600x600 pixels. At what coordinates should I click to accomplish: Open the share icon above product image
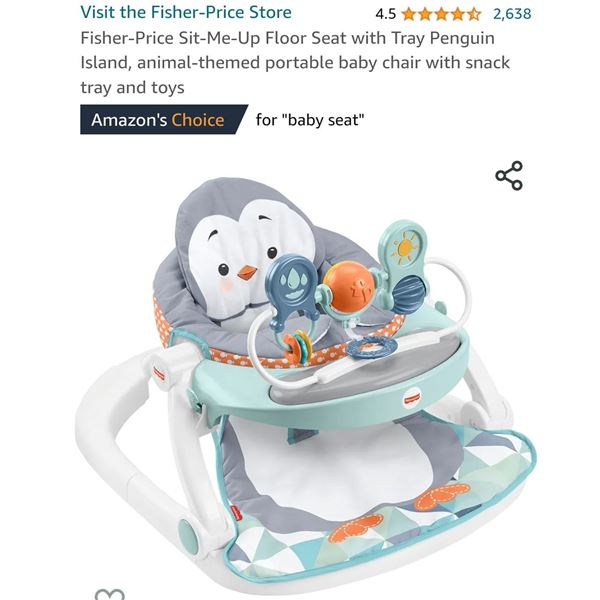point(509,176)
